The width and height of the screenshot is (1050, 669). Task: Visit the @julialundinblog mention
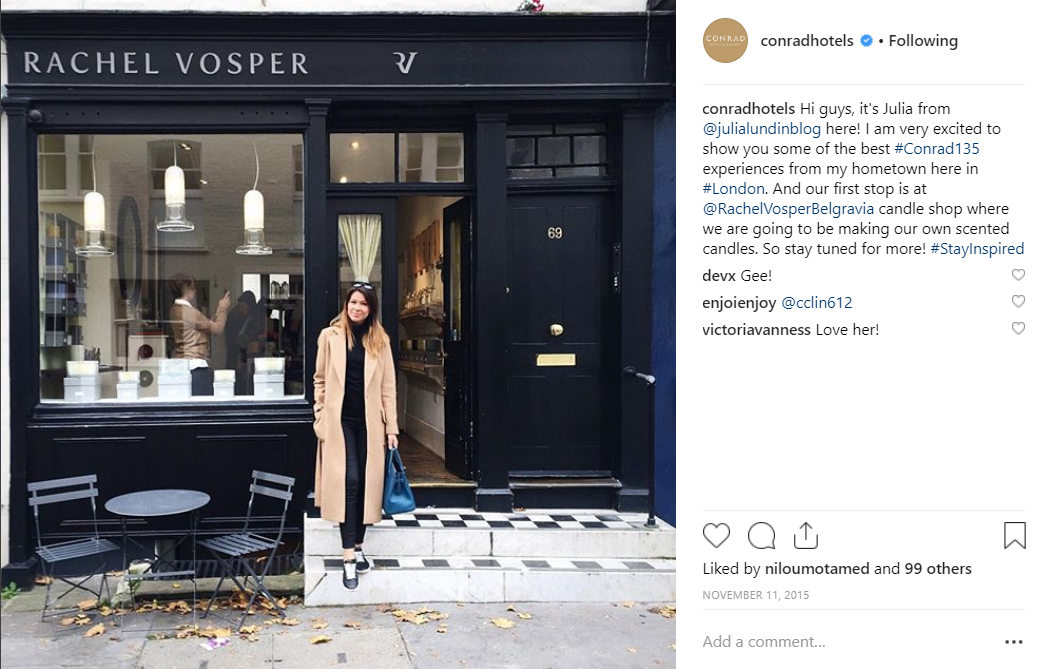[761, 129]
